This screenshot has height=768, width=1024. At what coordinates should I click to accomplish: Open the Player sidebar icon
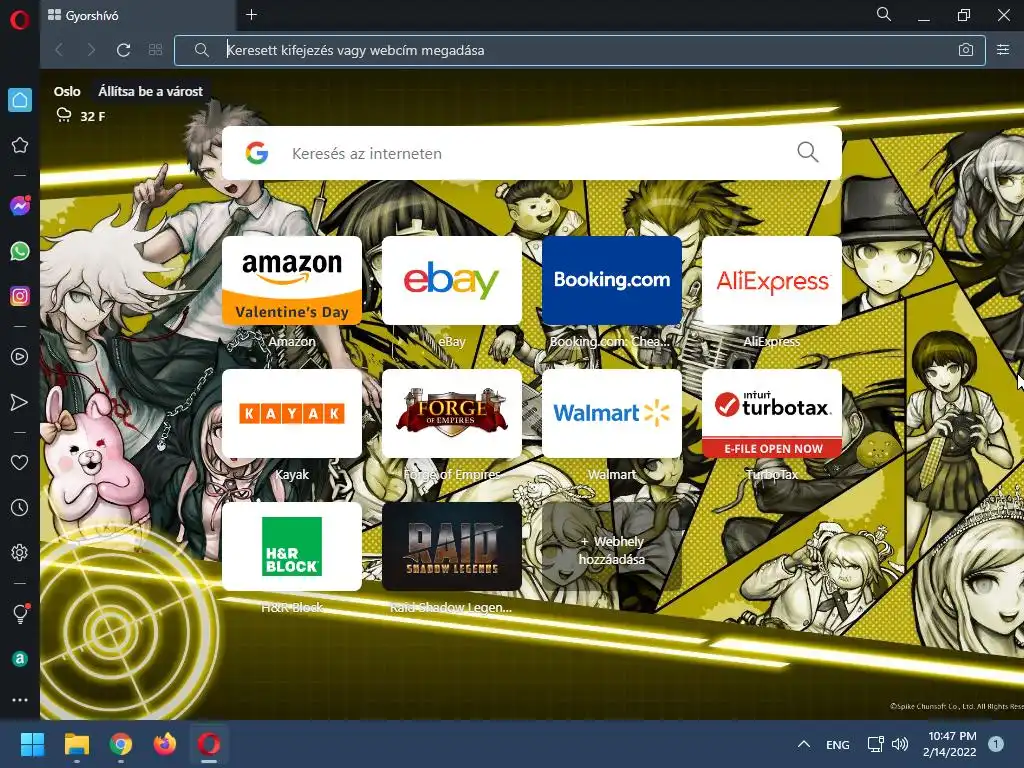coord(20,357)
